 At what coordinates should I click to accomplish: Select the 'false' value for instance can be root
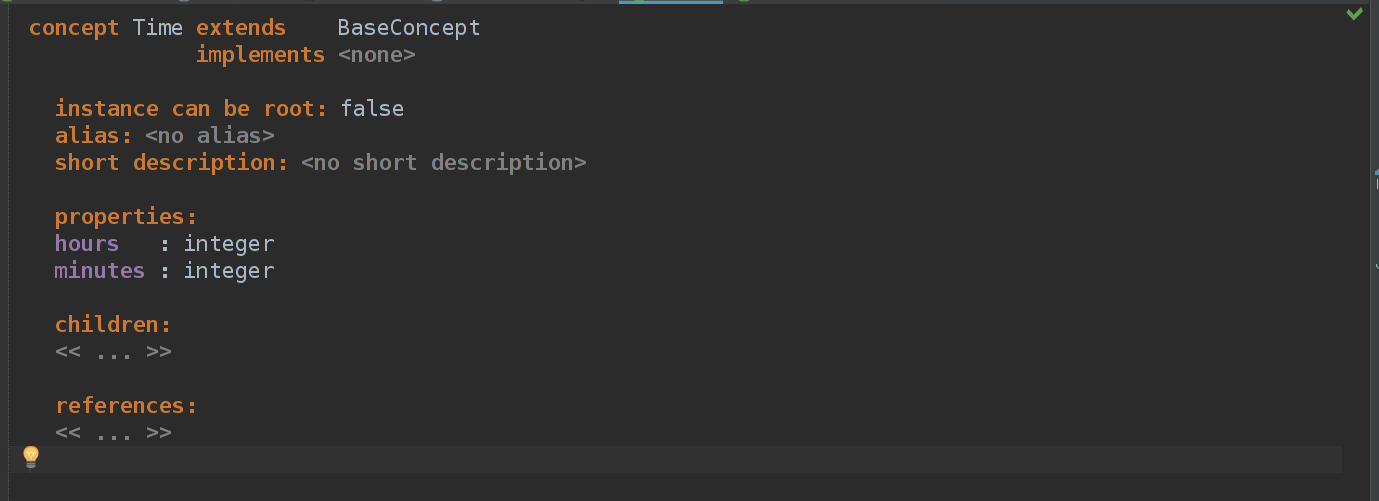(x=372, y=108)
